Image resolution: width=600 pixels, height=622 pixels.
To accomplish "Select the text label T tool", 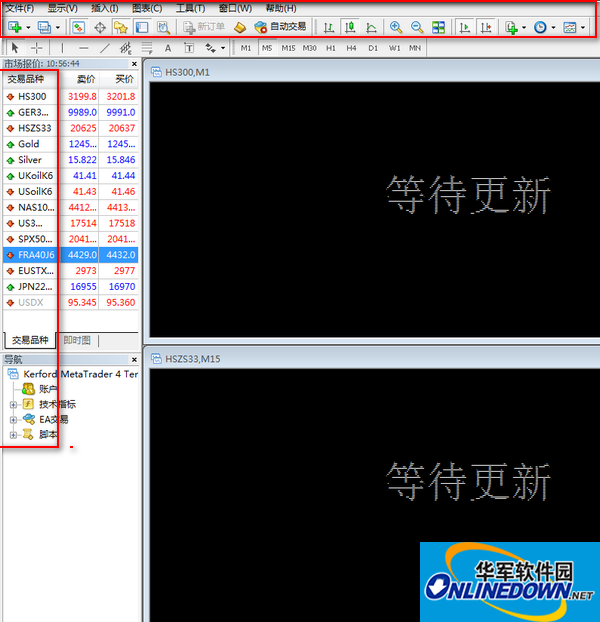I will coord(189,48).
